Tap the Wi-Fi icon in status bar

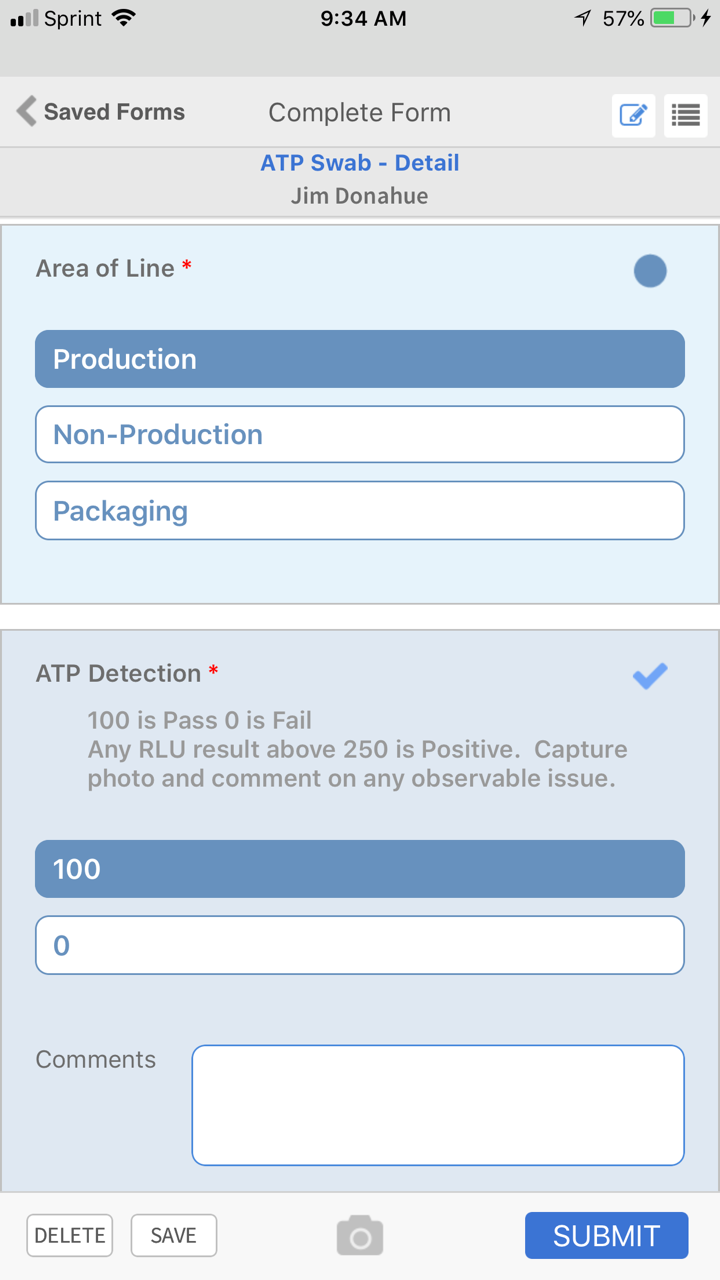[x=123, y=18]
